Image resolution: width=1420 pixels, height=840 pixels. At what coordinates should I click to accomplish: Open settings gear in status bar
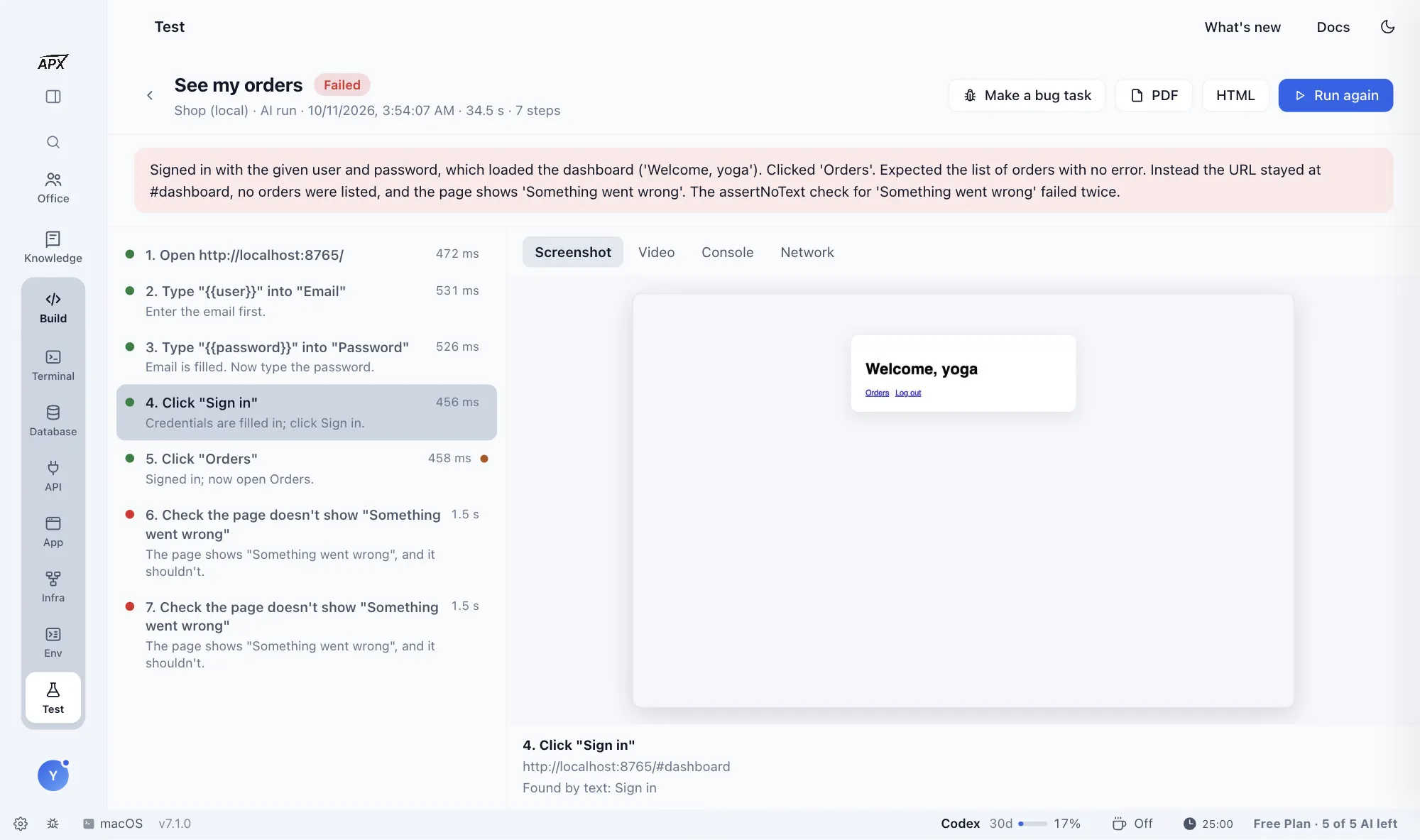pyautogui.click(x=21, y=824)
